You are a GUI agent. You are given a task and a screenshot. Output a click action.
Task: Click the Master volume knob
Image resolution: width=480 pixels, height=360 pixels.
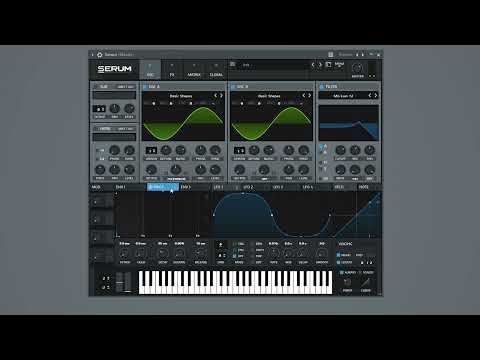[357, 68]
